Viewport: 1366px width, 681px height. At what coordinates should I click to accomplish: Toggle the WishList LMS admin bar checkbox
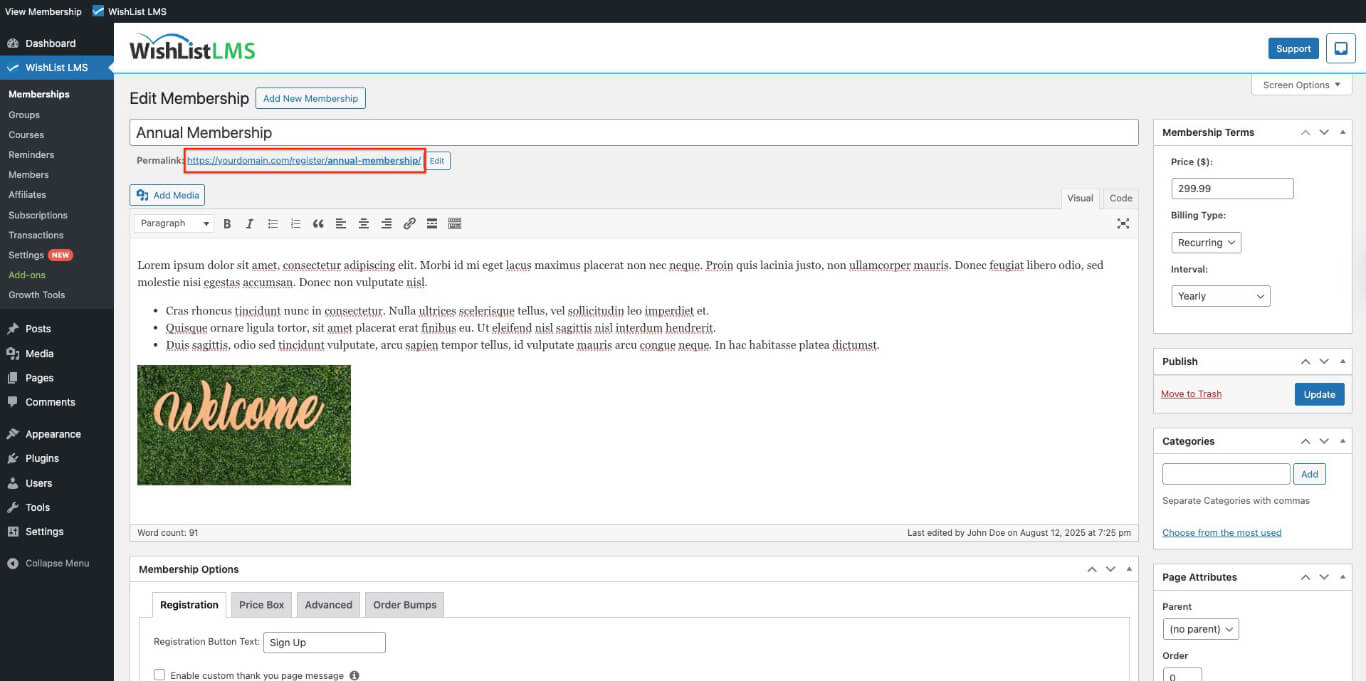(97, 11)
